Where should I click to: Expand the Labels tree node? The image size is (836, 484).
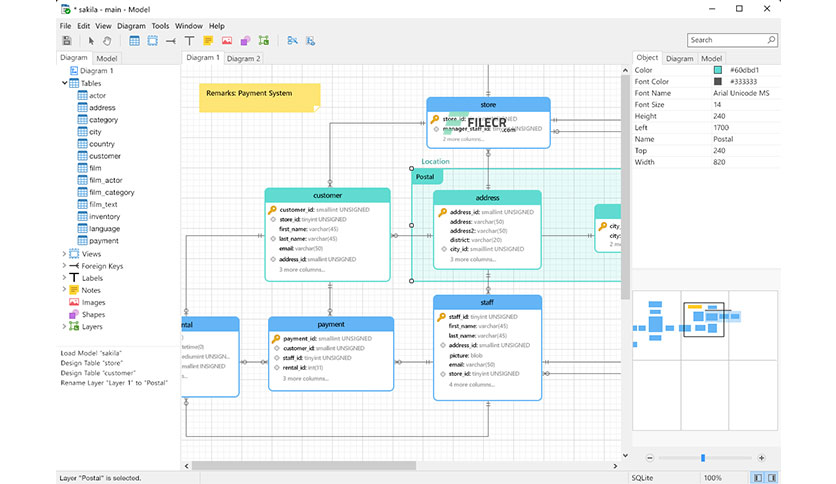pyautogui.click(x=65, y=278)
